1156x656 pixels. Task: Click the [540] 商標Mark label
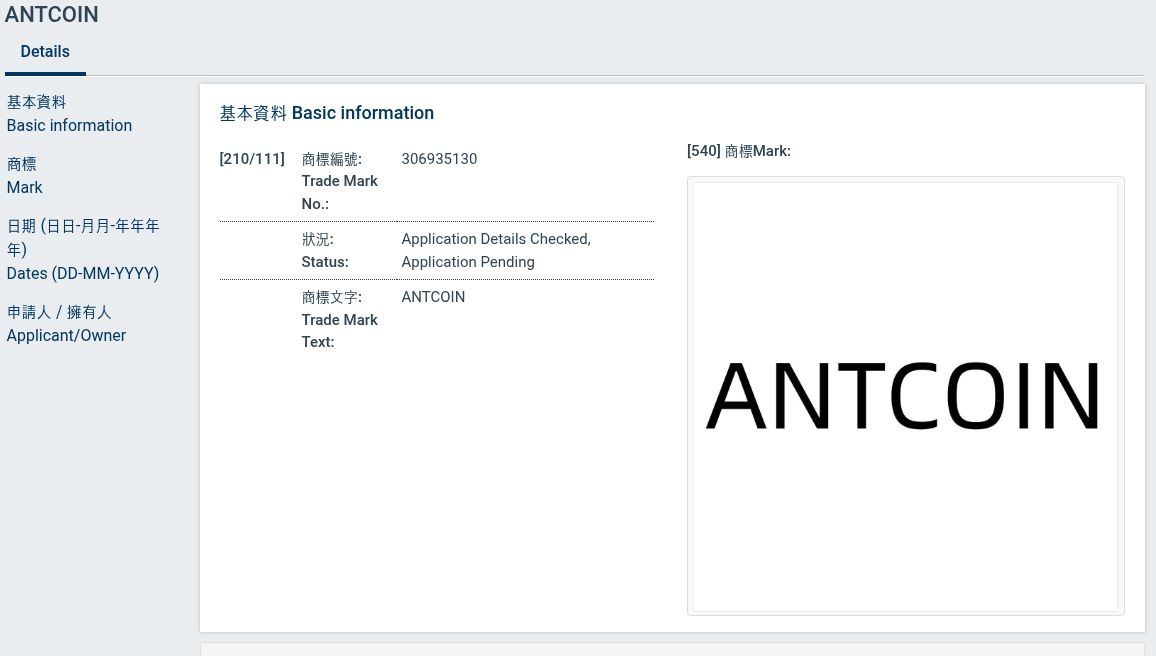coord(738,151)
